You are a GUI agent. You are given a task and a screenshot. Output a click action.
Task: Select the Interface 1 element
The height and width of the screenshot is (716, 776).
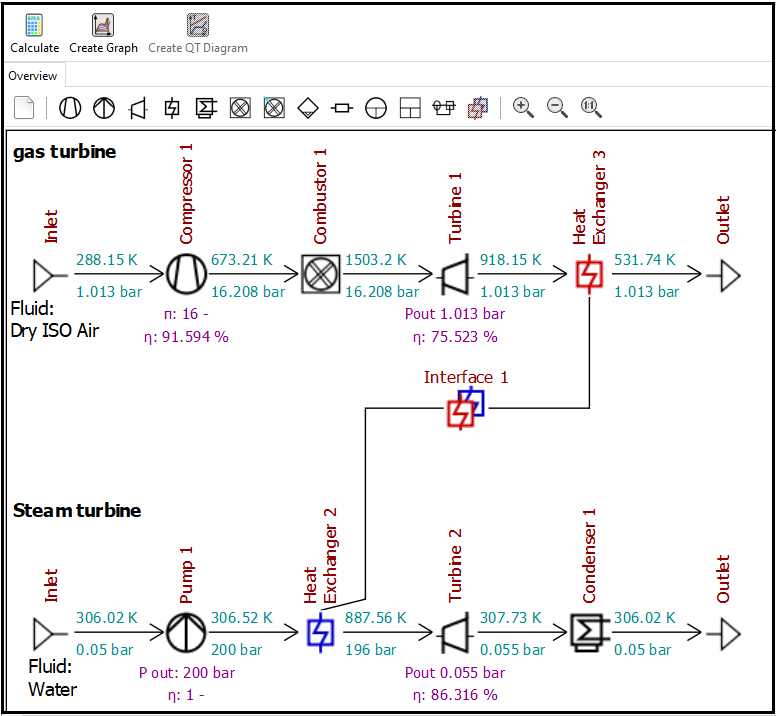[465, 408]
